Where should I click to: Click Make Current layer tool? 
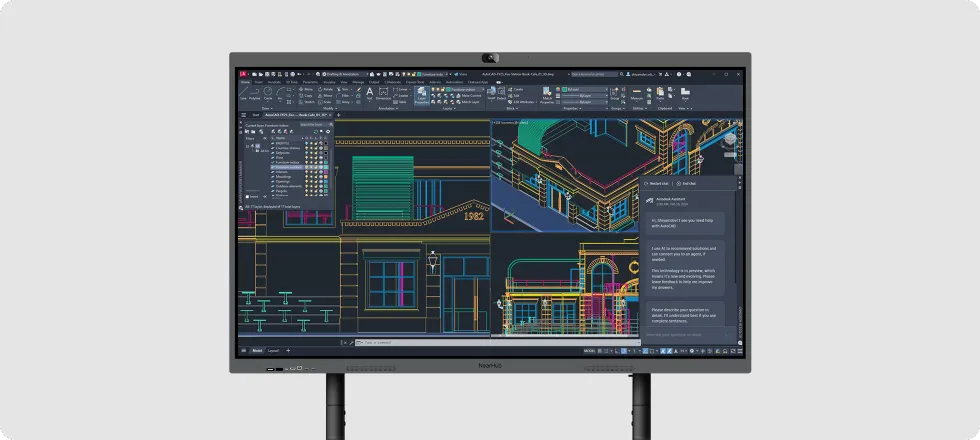point(469,96)
